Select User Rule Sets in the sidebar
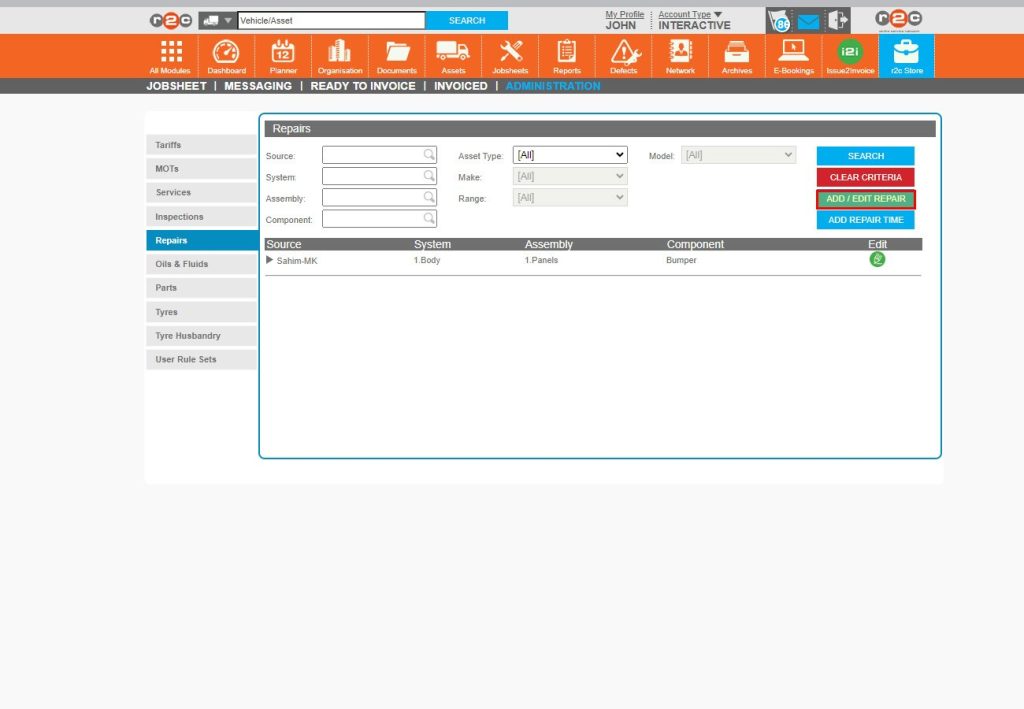 (202, 360)
